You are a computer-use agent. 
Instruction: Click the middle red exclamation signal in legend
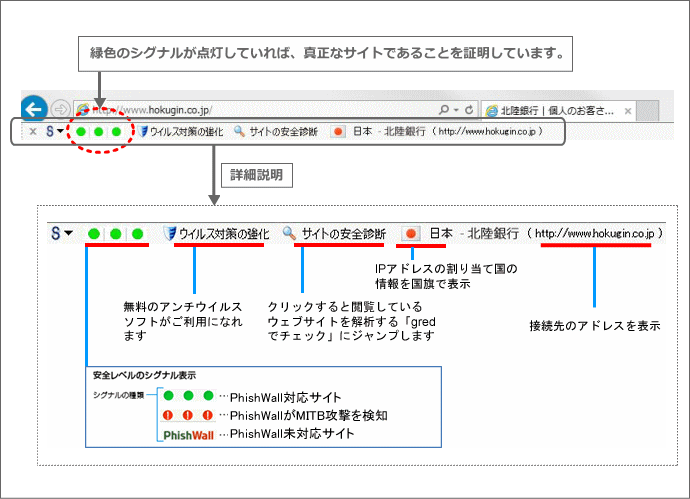[188, 415]
